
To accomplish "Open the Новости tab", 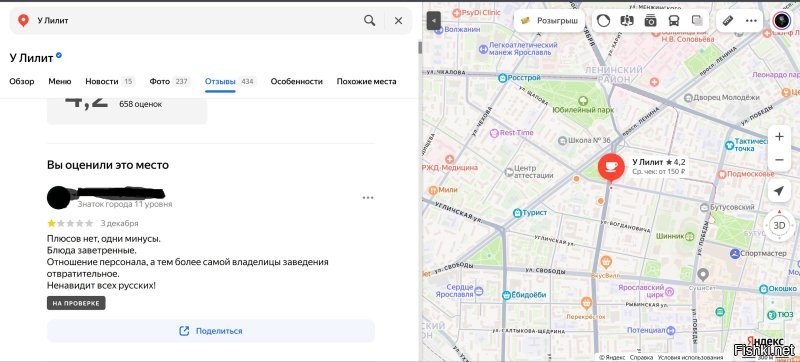I will [x=110, y=81].
